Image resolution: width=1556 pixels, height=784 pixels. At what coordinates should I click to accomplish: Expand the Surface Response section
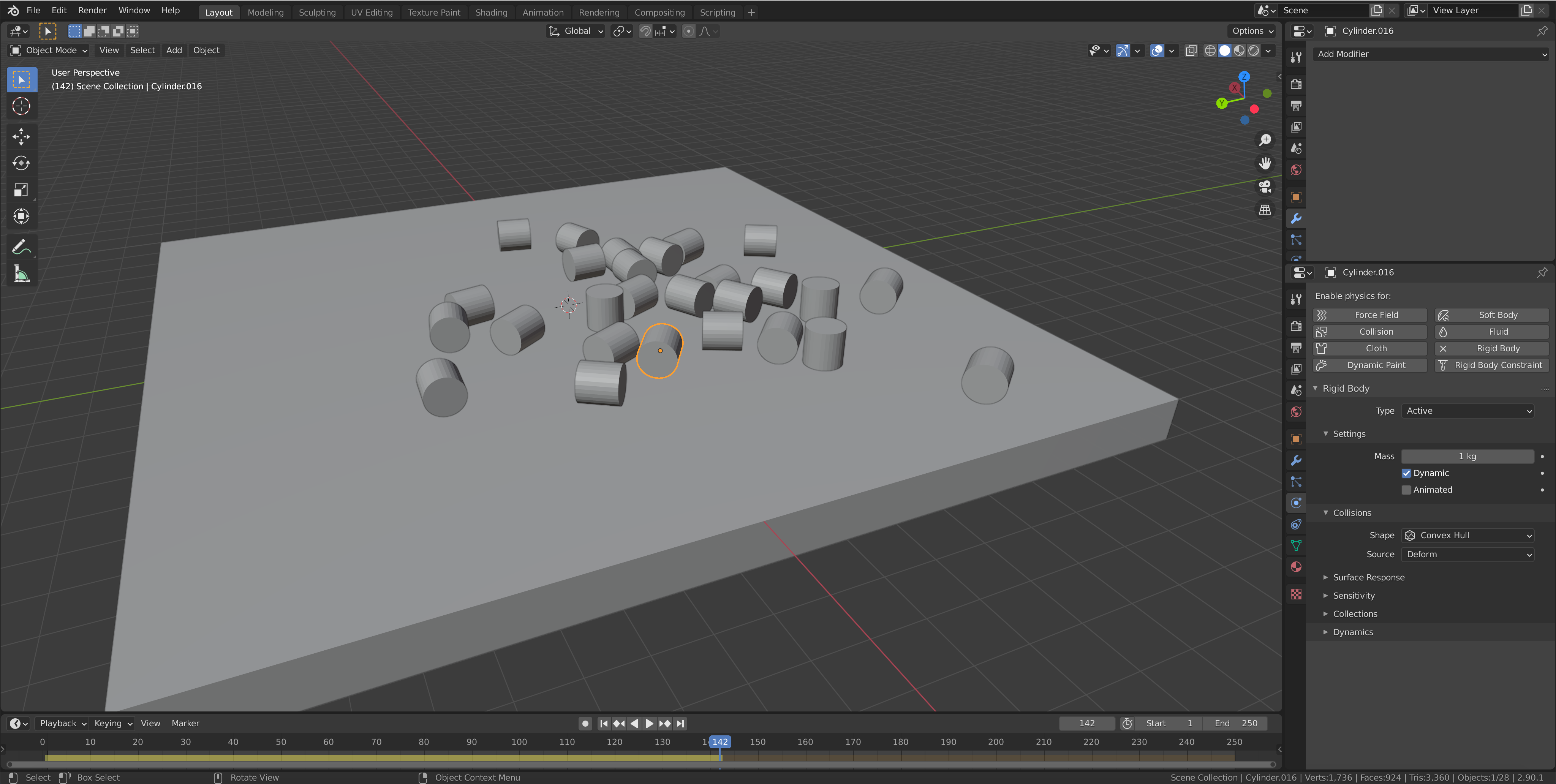[x=1369, y=577]
